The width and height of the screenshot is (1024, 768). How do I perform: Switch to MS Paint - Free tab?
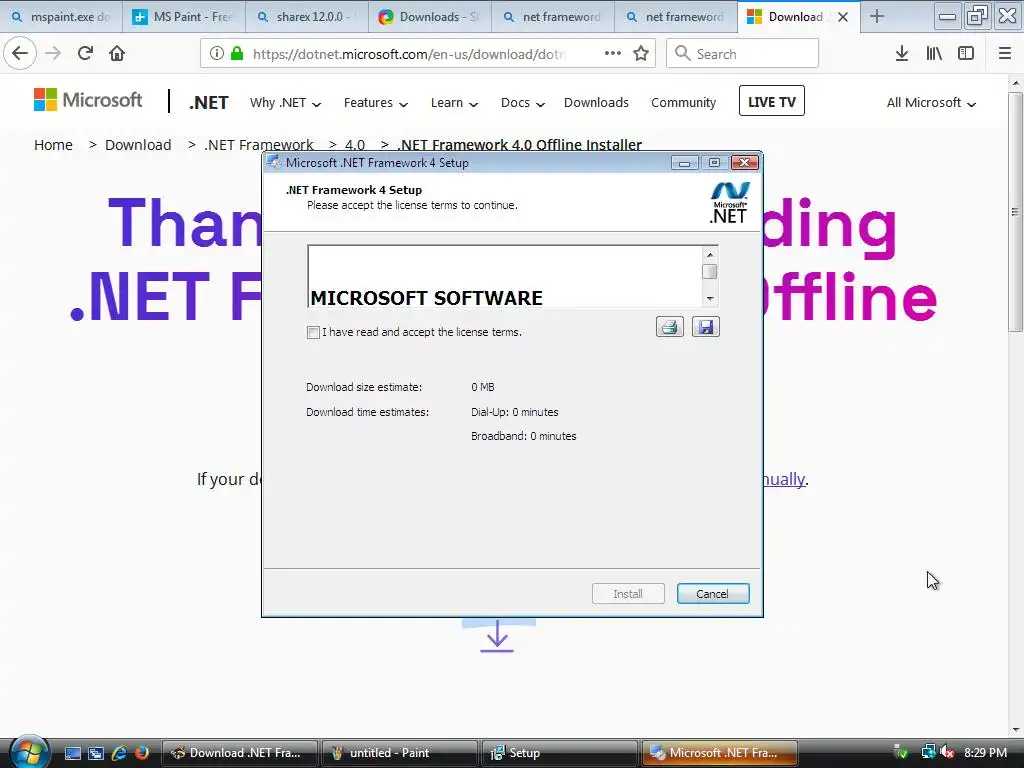[x=184, y=17]
